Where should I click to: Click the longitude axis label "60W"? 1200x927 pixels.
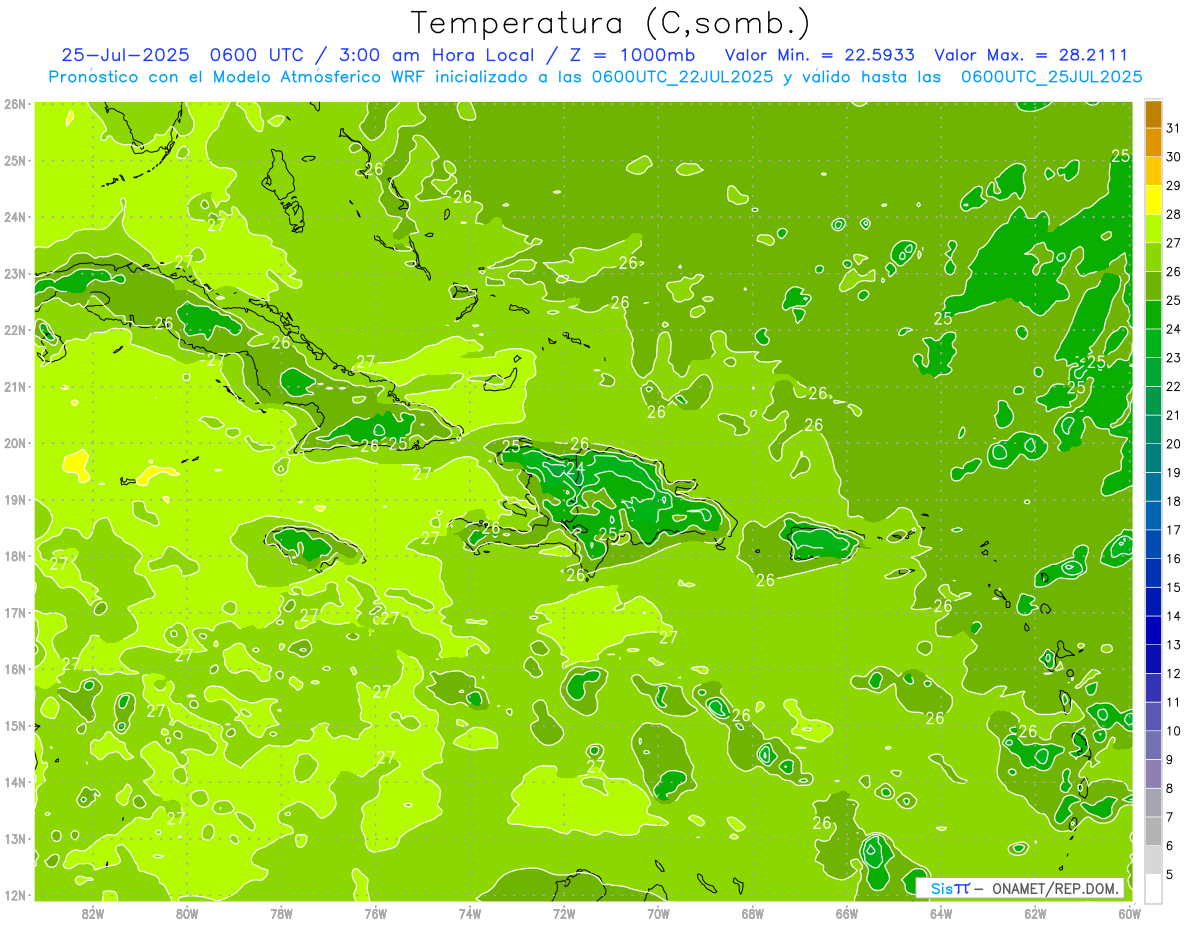[x=1129, y=913]
